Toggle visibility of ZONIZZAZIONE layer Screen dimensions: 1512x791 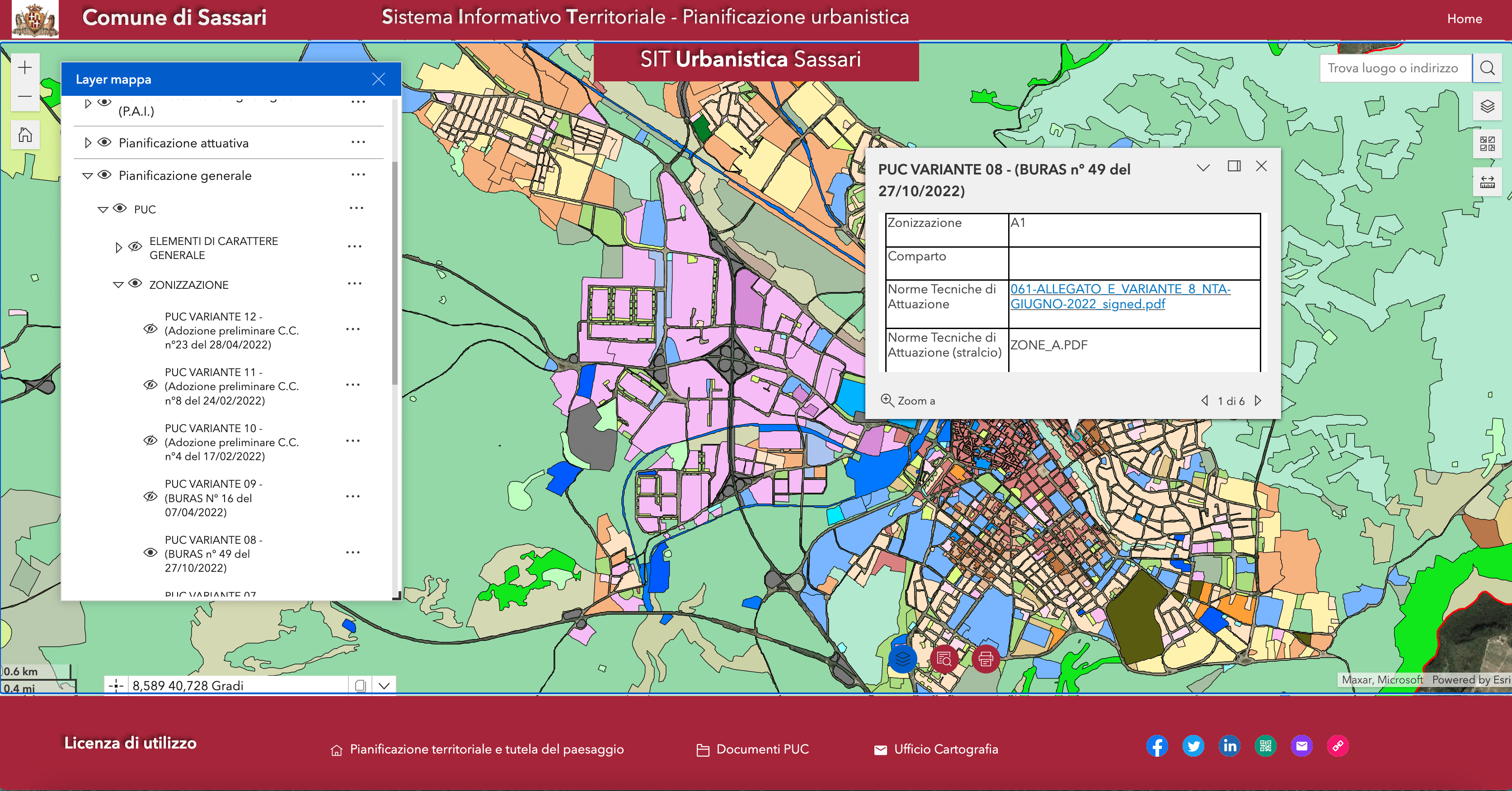(135, 284)
